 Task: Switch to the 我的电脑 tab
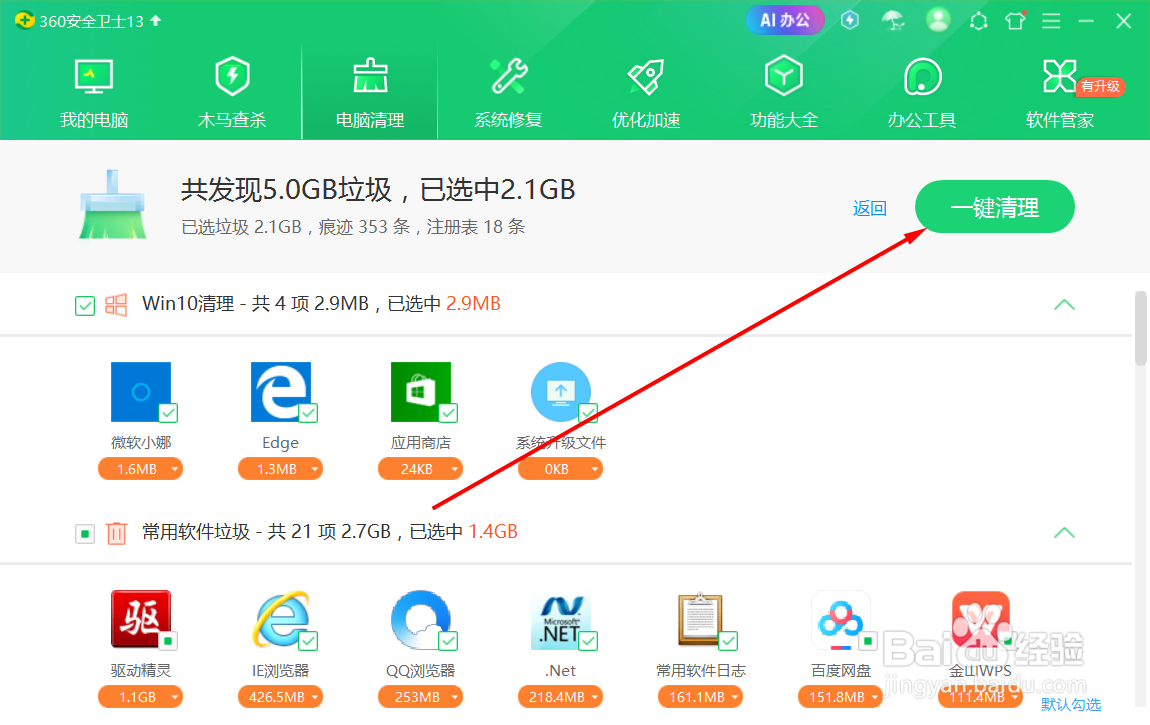click(94, 90)
